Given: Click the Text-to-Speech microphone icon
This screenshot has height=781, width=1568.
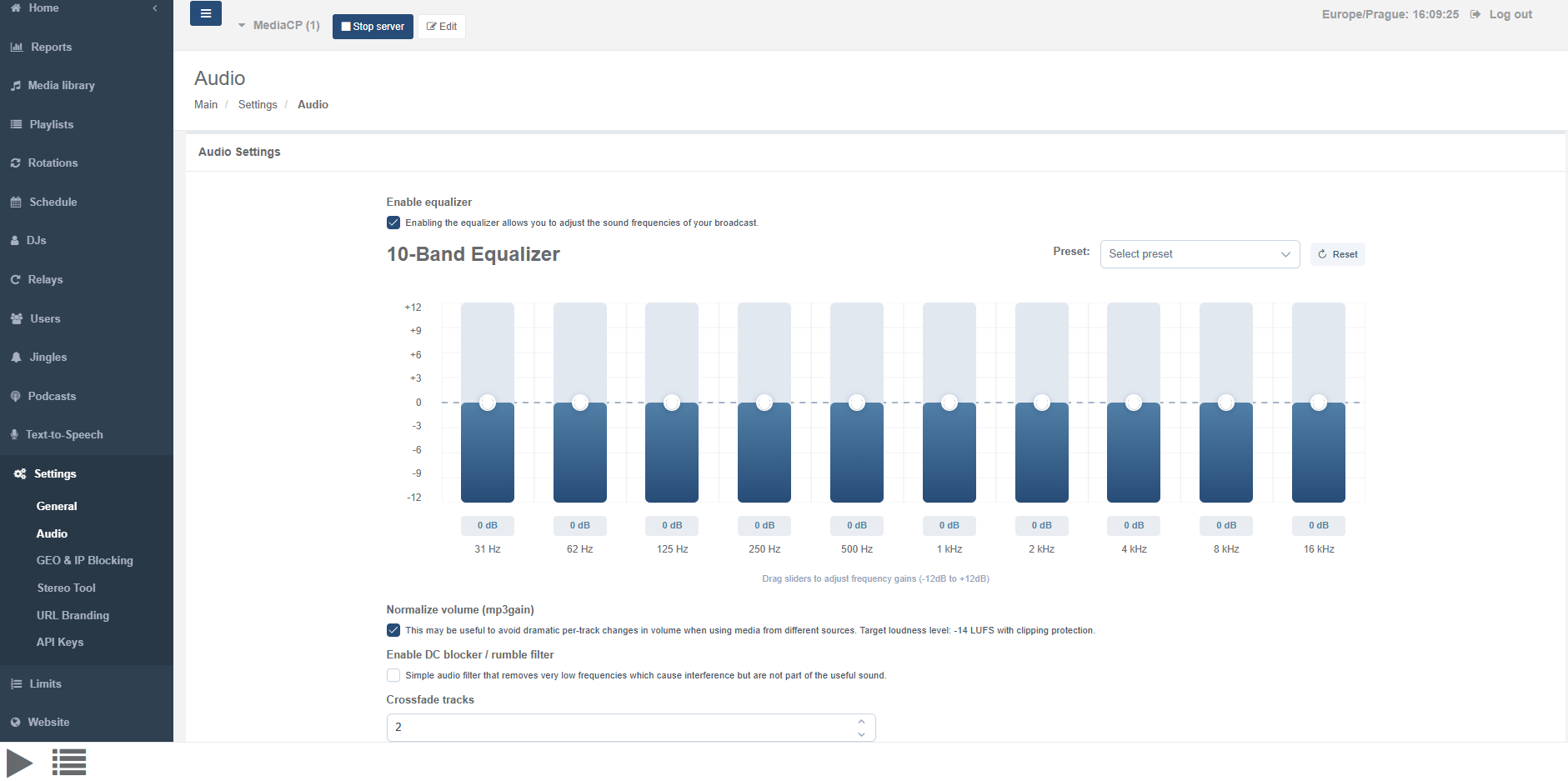Looking at the screenshot, I should 14,435.
